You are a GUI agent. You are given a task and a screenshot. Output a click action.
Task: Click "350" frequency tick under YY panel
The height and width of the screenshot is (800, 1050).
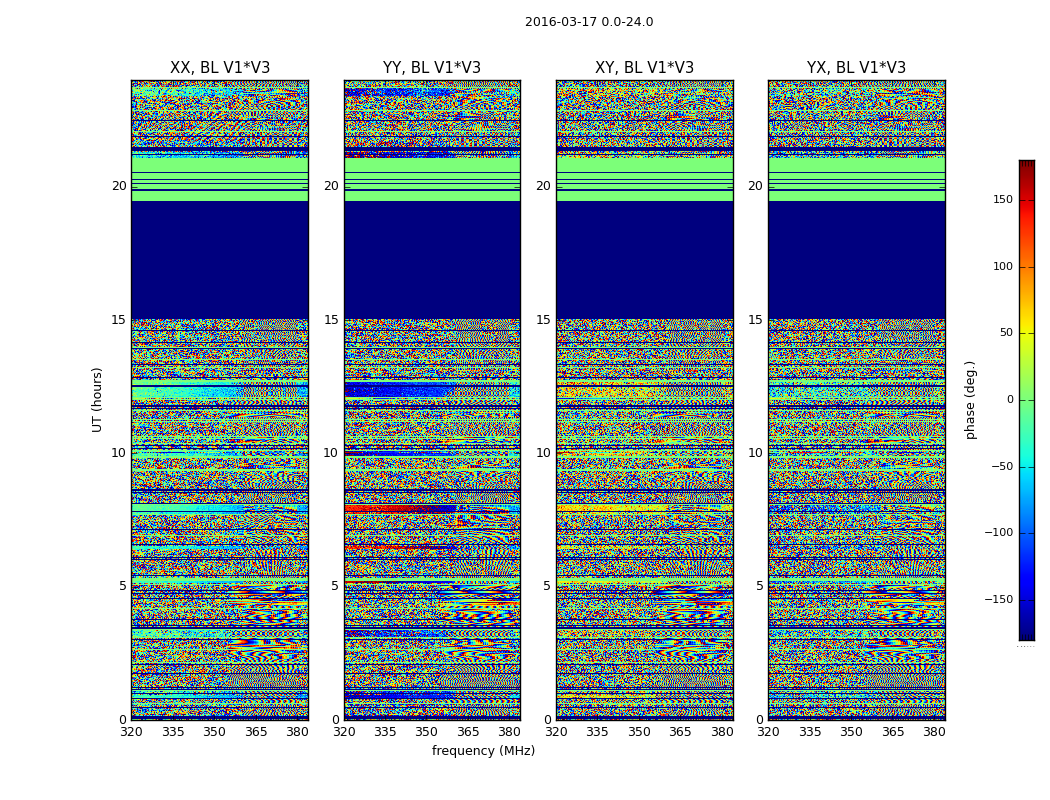[x=427, y=732]
